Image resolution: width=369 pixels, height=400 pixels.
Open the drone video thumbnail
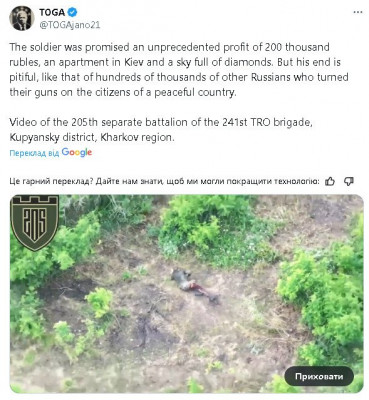pyautogui.click(x=187, y=294)
